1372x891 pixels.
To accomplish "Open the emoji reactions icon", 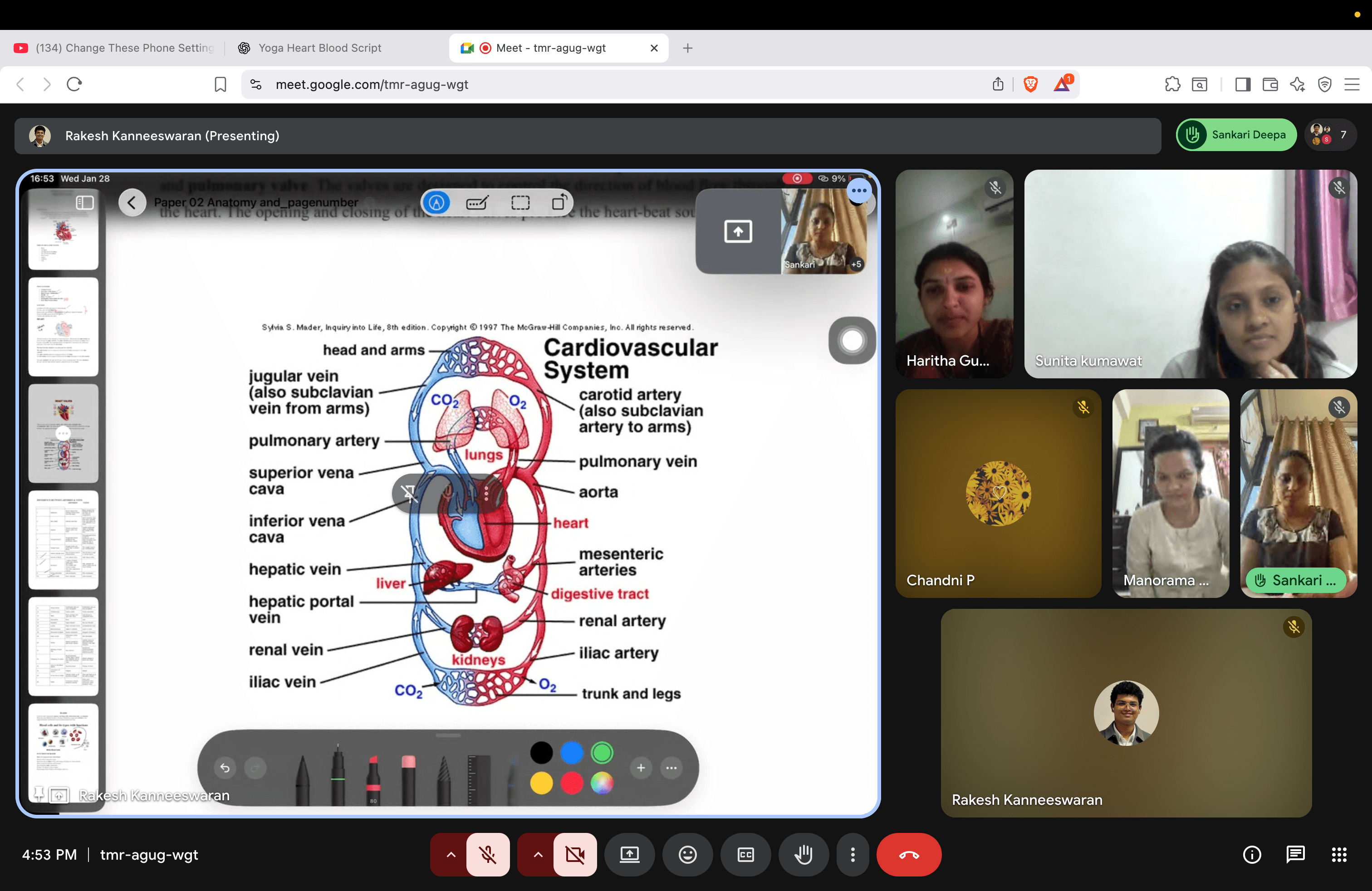I will click(x=687, y=855).
